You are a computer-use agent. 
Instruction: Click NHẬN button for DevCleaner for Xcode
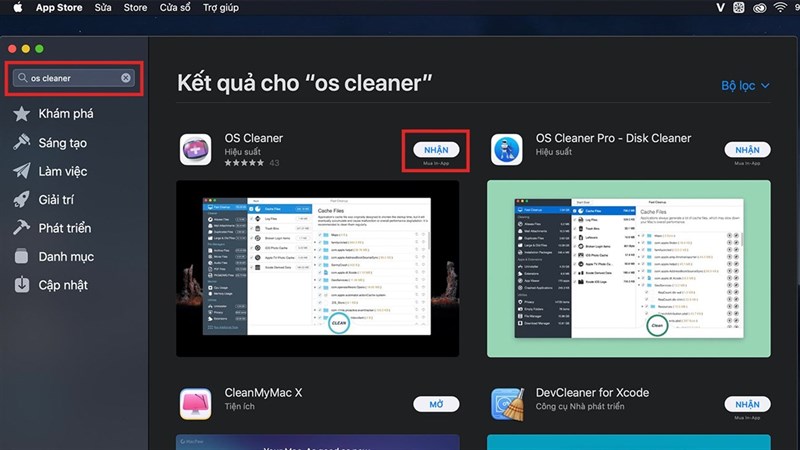pos(747,404)
